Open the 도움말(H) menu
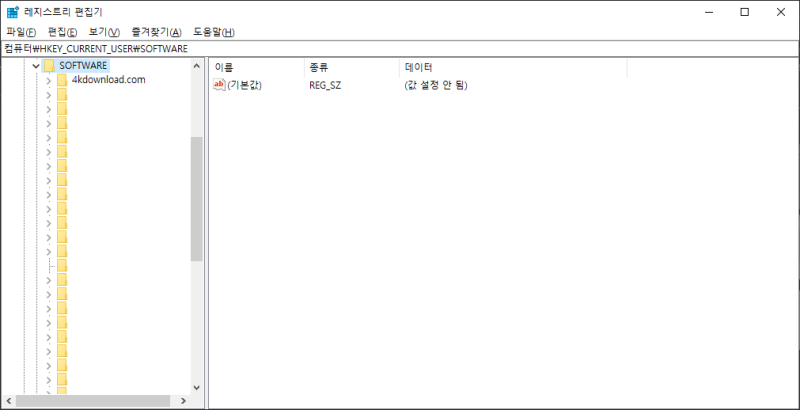 (214, 32)
